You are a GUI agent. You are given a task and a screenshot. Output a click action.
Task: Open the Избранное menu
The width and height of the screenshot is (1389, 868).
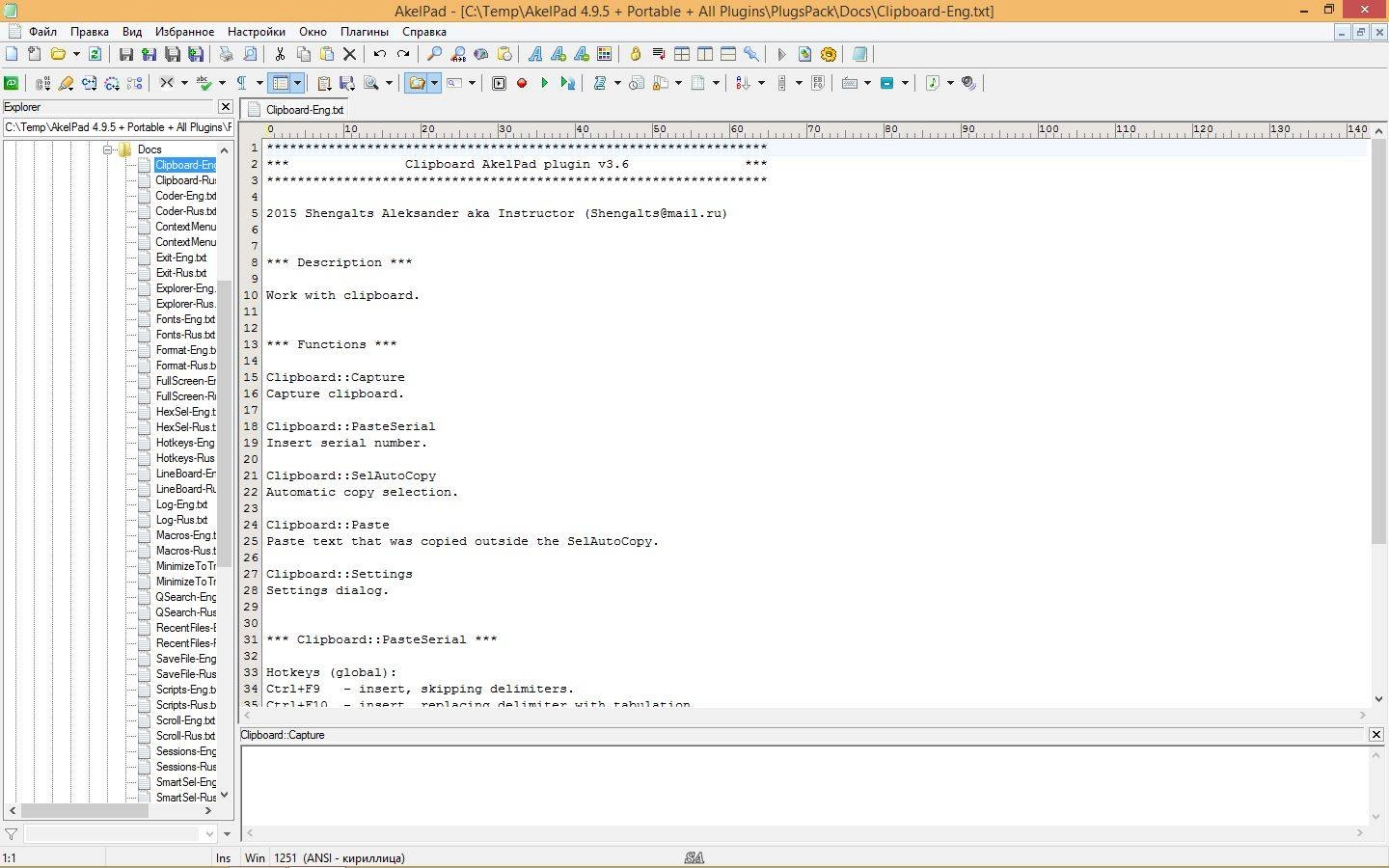pos(185,32)
